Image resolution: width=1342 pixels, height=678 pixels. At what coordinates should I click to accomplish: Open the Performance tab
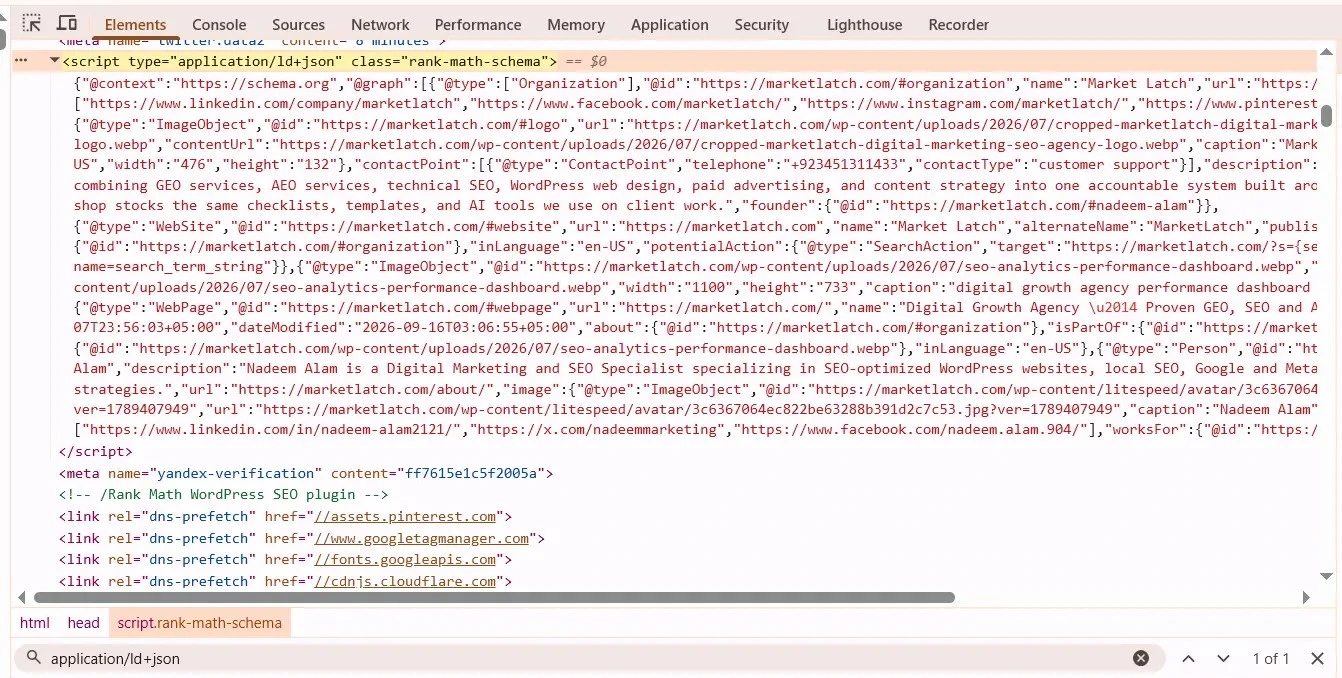click(478, 24)
